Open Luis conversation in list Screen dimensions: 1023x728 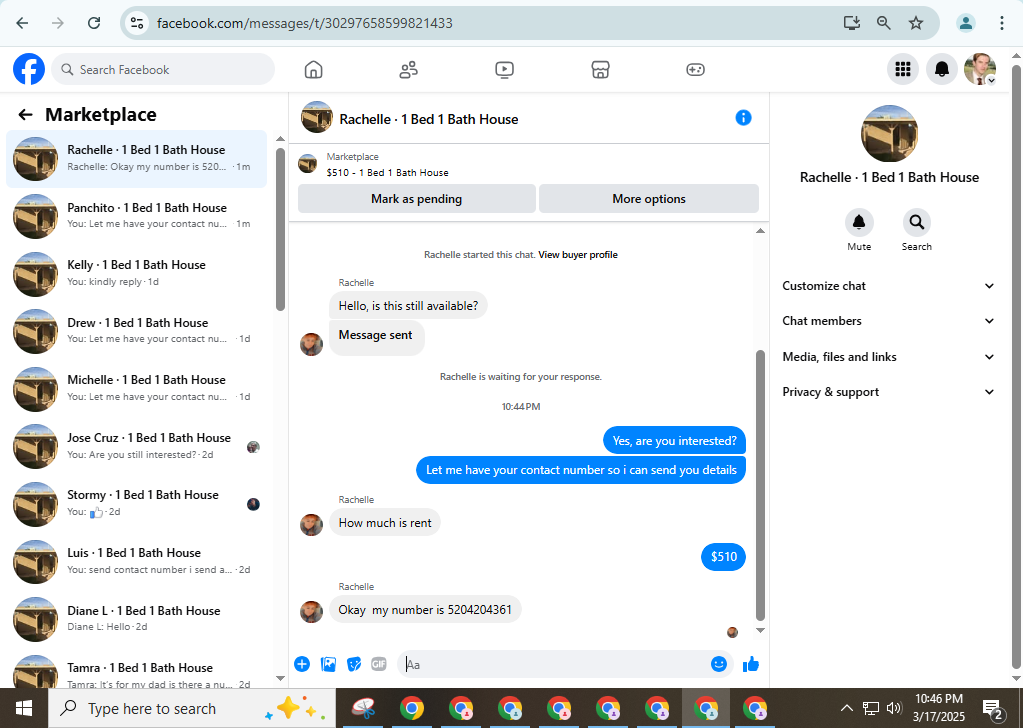[136, 561]
